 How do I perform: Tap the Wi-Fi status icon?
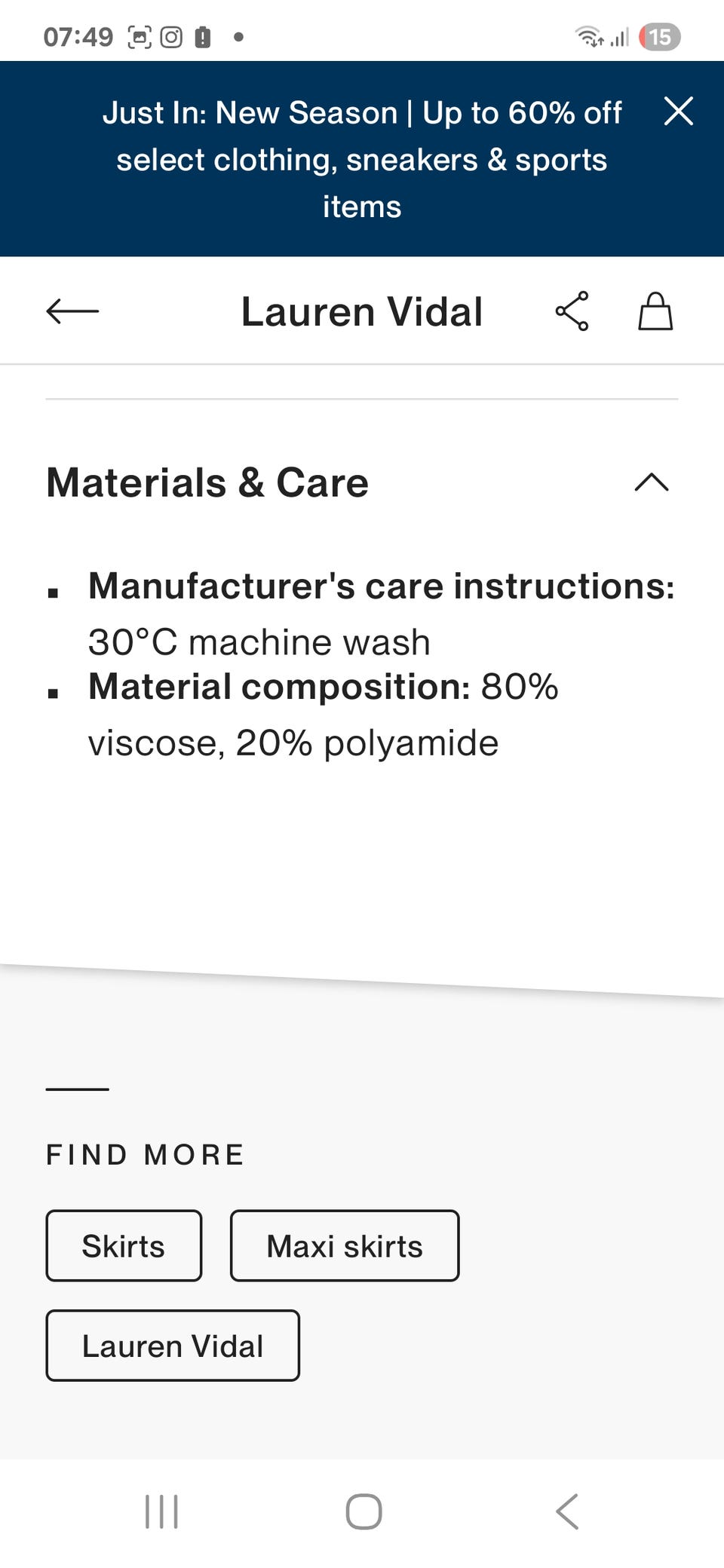tap(588, 37)
